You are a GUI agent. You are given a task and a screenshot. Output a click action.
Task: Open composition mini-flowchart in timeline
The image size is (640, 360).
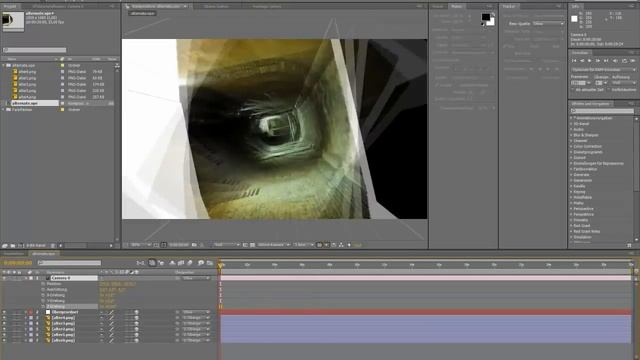click(x=140, y=263)
